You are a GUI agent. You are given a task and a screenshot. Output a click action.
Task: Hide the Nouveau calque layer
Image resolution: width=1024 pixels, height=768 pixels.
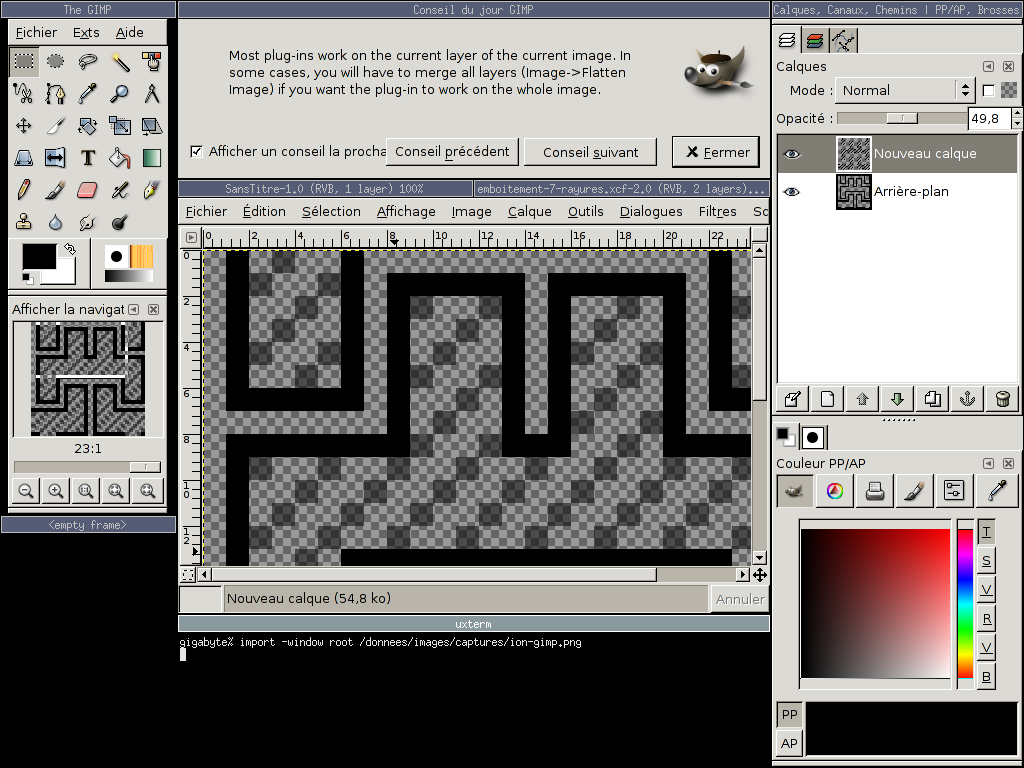(792, 154)
